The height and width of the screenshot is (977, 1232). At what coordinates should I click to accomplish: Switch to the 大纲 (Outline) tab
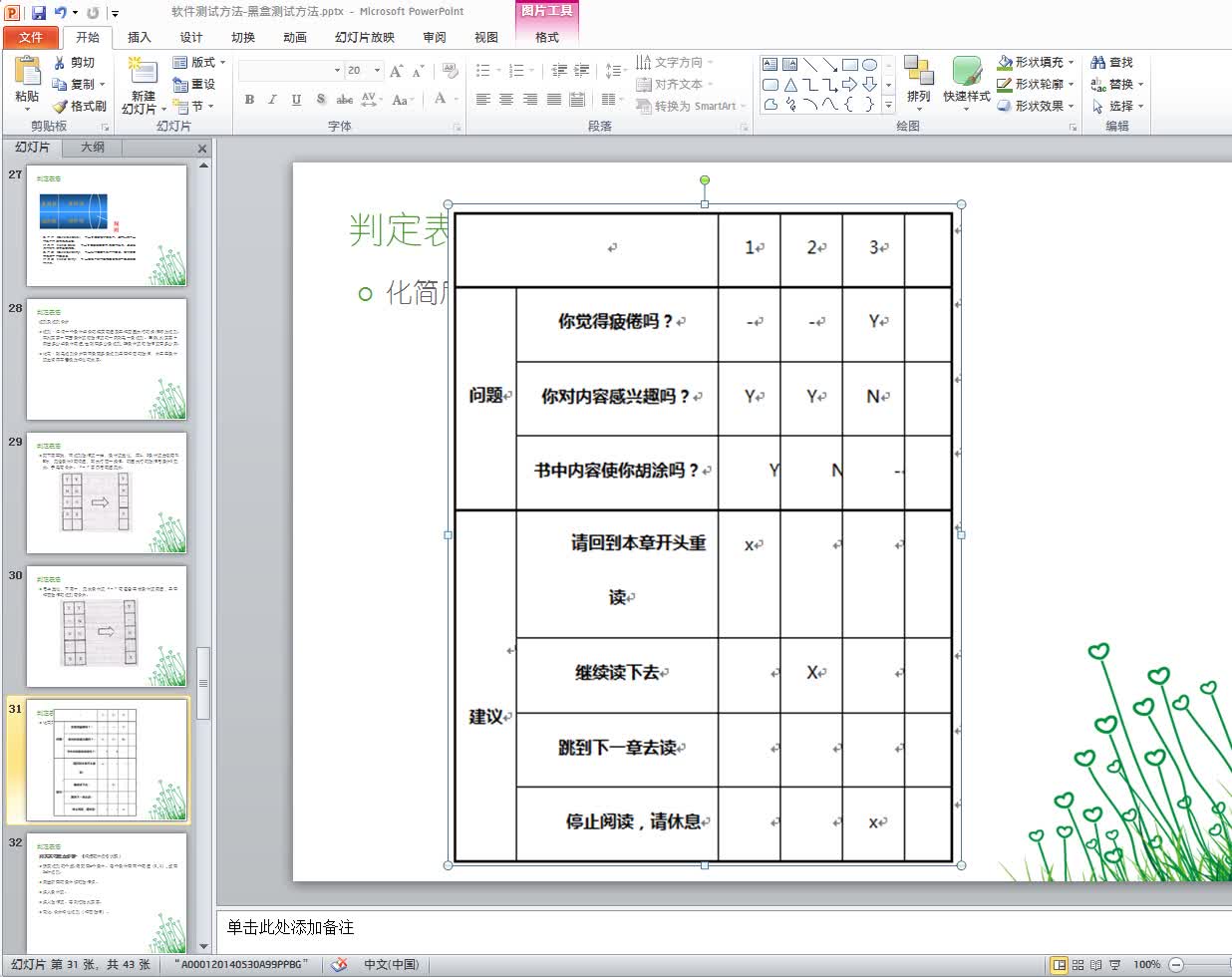pyautogui.click(x=93, y=148)
